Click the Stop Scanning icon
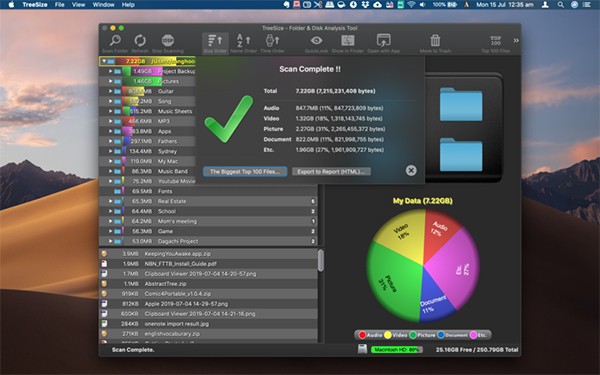 tap(168, 43)
